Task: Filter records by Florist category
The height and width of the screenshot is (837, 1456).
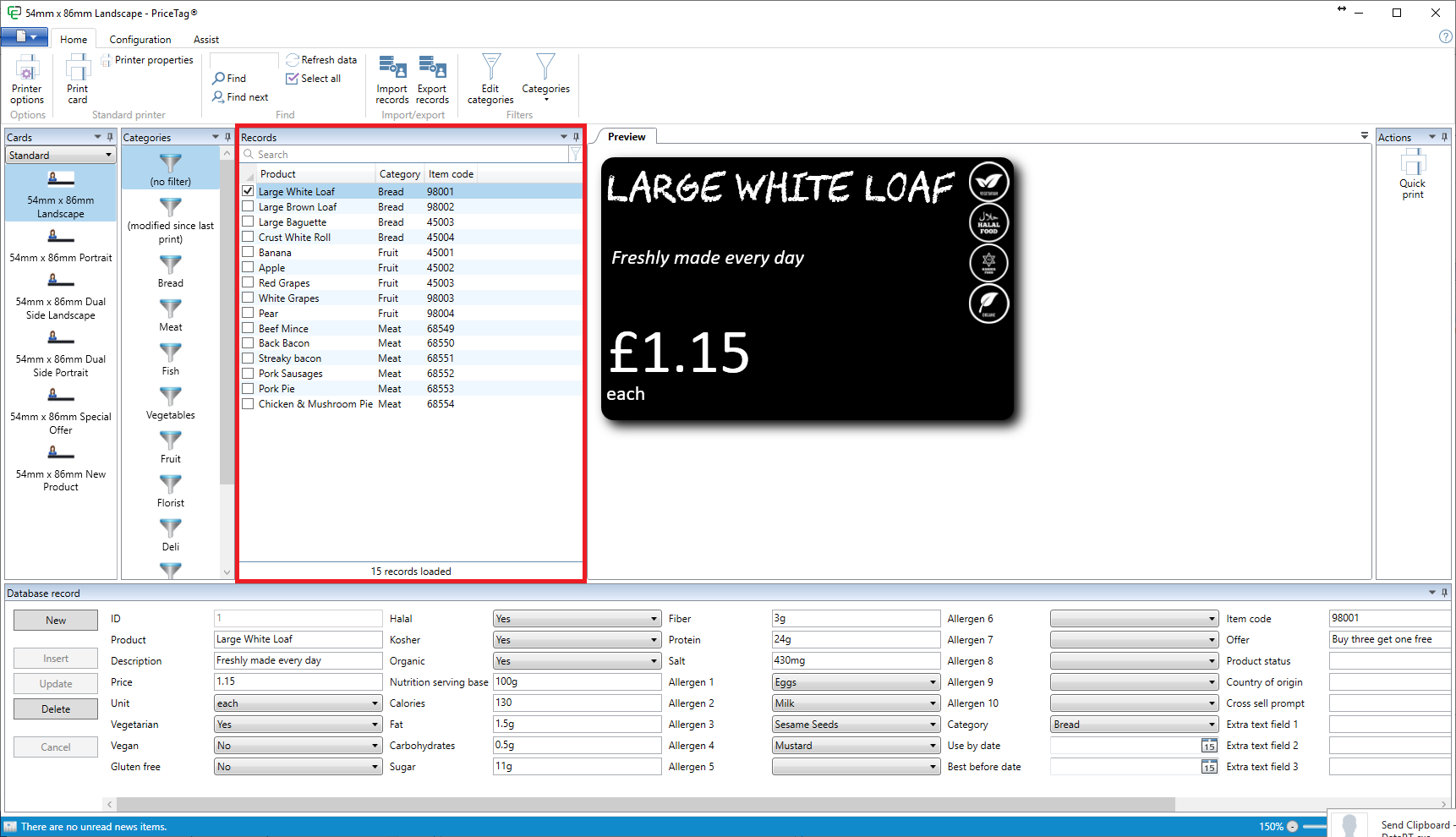Action: [x=171, y=491]
